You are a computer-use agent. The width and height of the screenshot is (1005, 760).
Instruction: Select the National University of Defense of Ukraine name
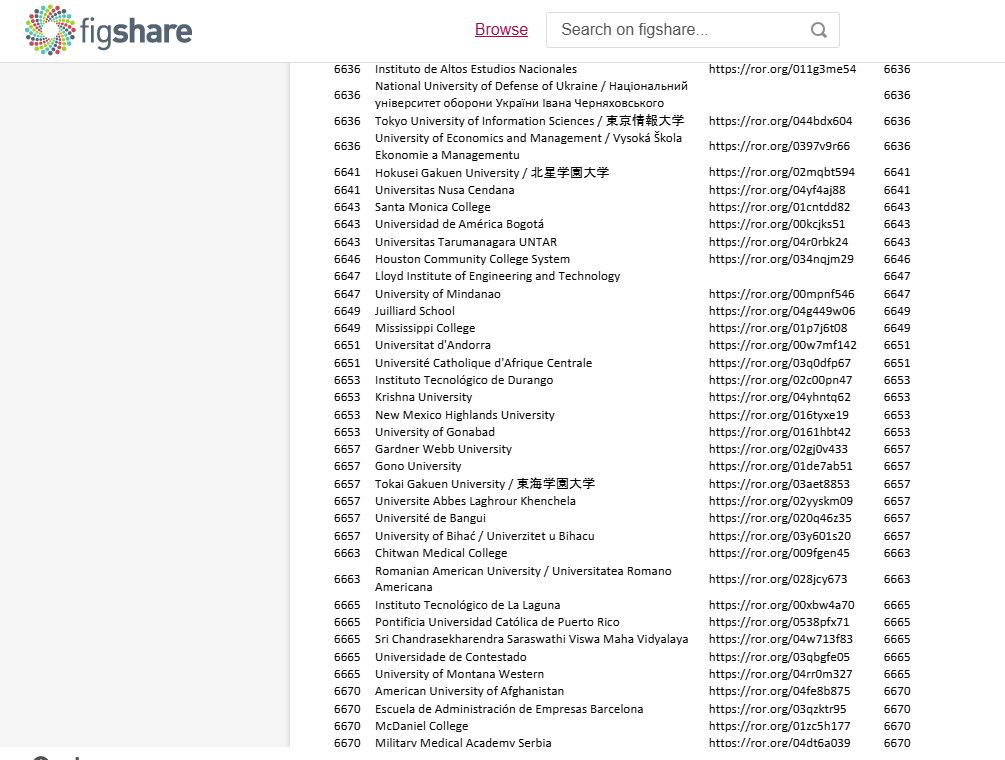click(531, 95)
